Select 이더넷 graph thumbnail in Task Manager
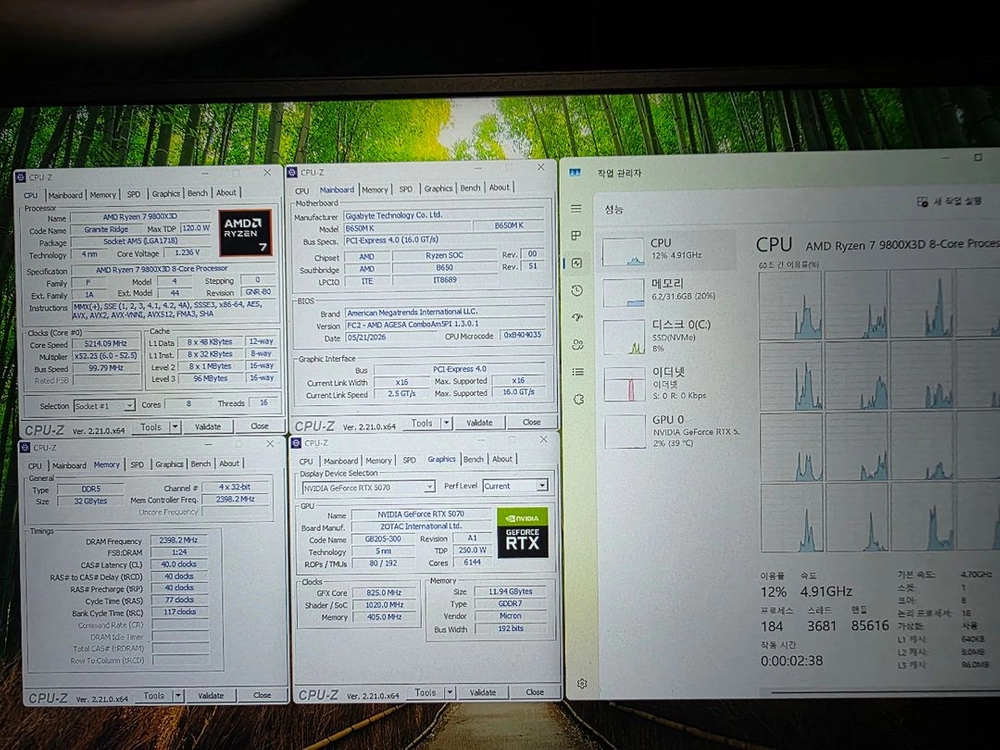Viewport: 1000px width, 750px height. [x=625, y=384]
